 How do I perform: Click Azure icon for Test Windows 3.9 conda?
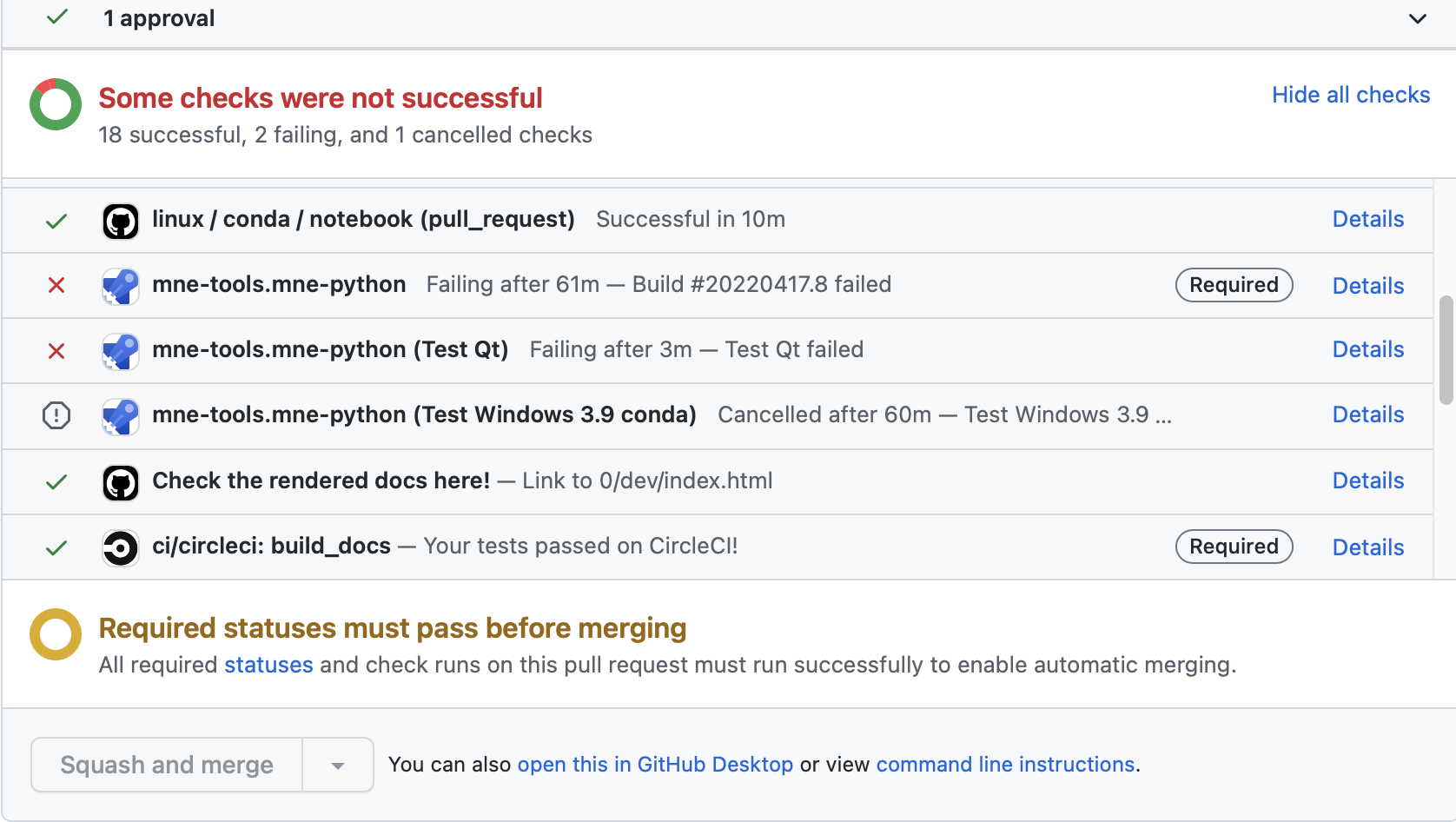121,416
